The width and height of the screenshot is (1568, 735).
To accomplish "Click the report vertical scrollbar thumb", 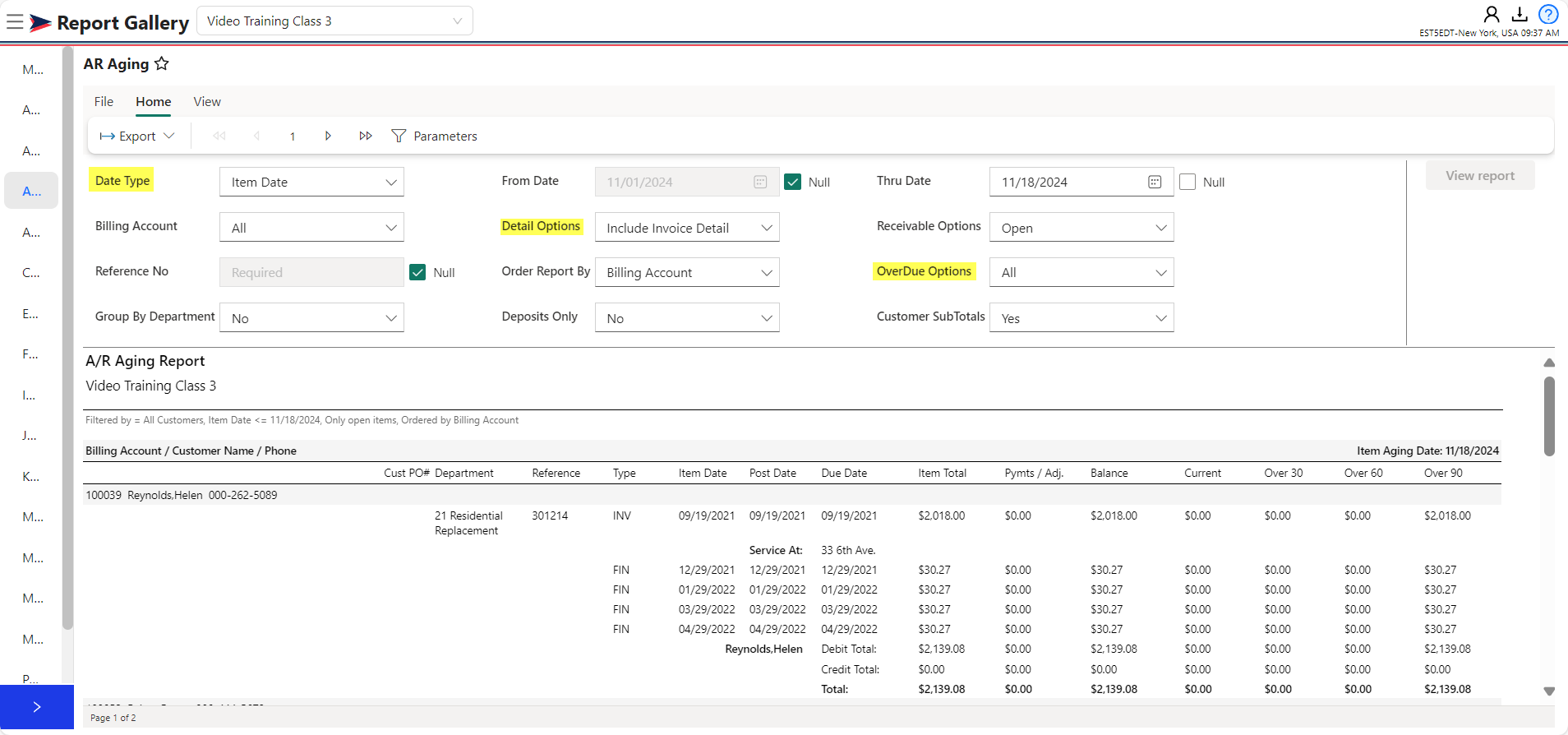I will coord(1549,415).
